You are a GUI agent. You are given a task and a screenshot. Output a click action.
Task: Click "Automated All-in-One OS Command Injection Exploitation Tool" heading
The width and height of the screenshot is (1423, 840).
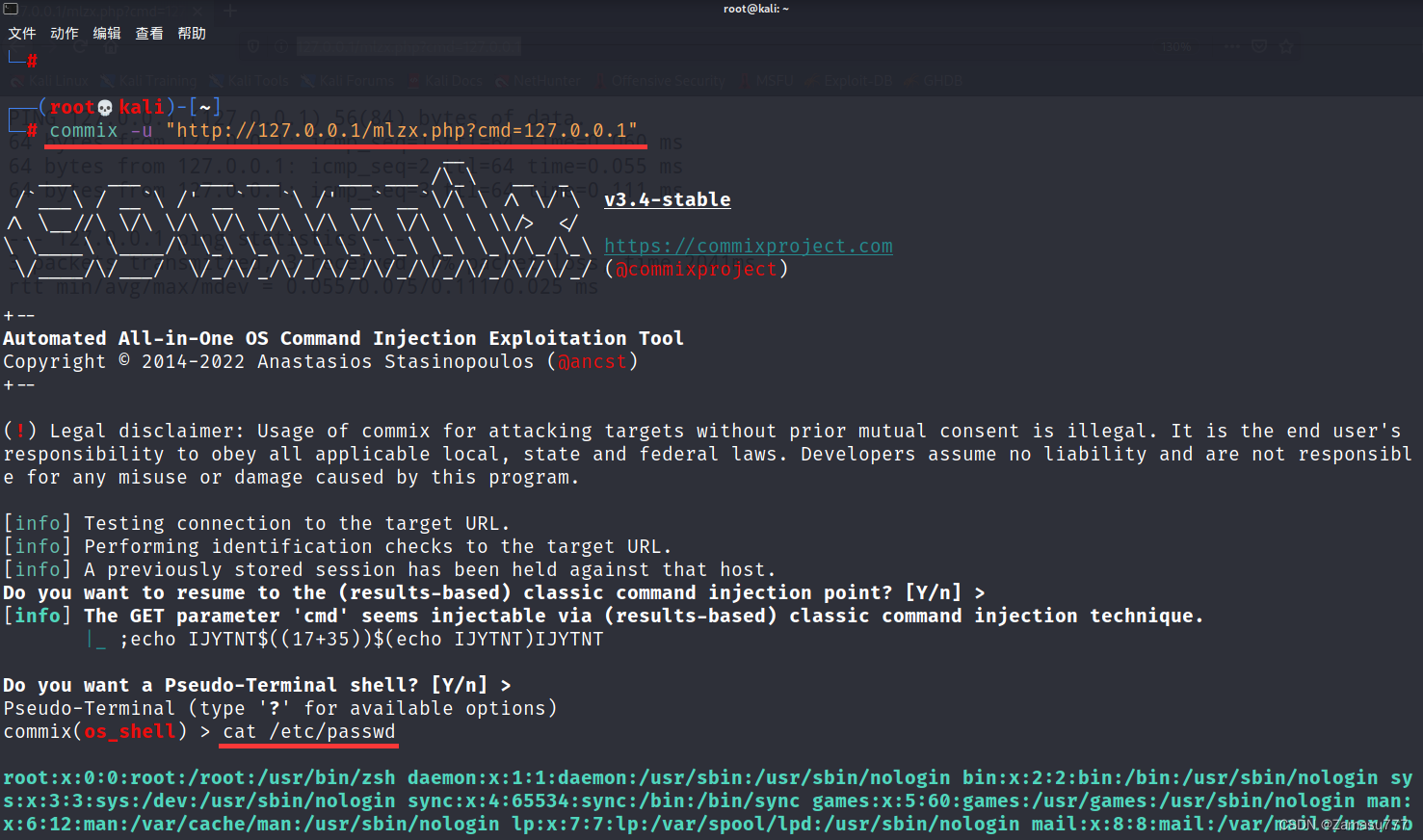click(x=344, y=338)
